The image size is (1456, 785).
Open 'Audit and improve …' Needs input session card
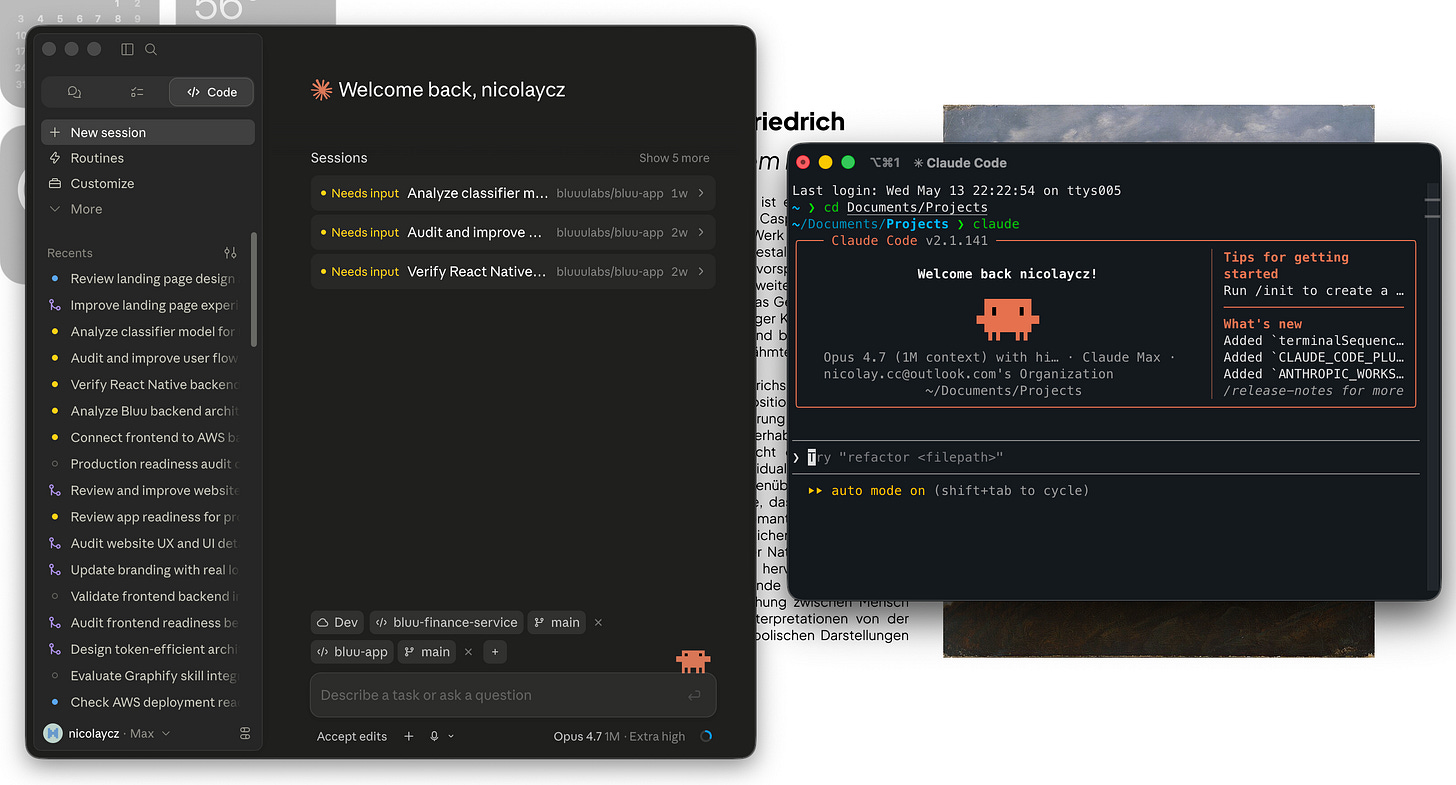click(513, 232)
